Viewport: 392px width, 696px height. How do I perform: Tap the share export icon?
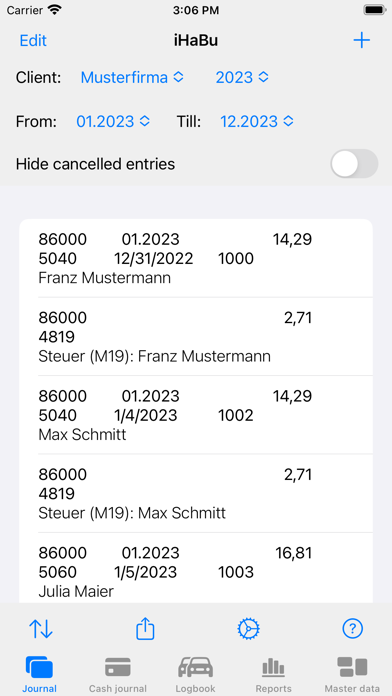coord(145,629)
